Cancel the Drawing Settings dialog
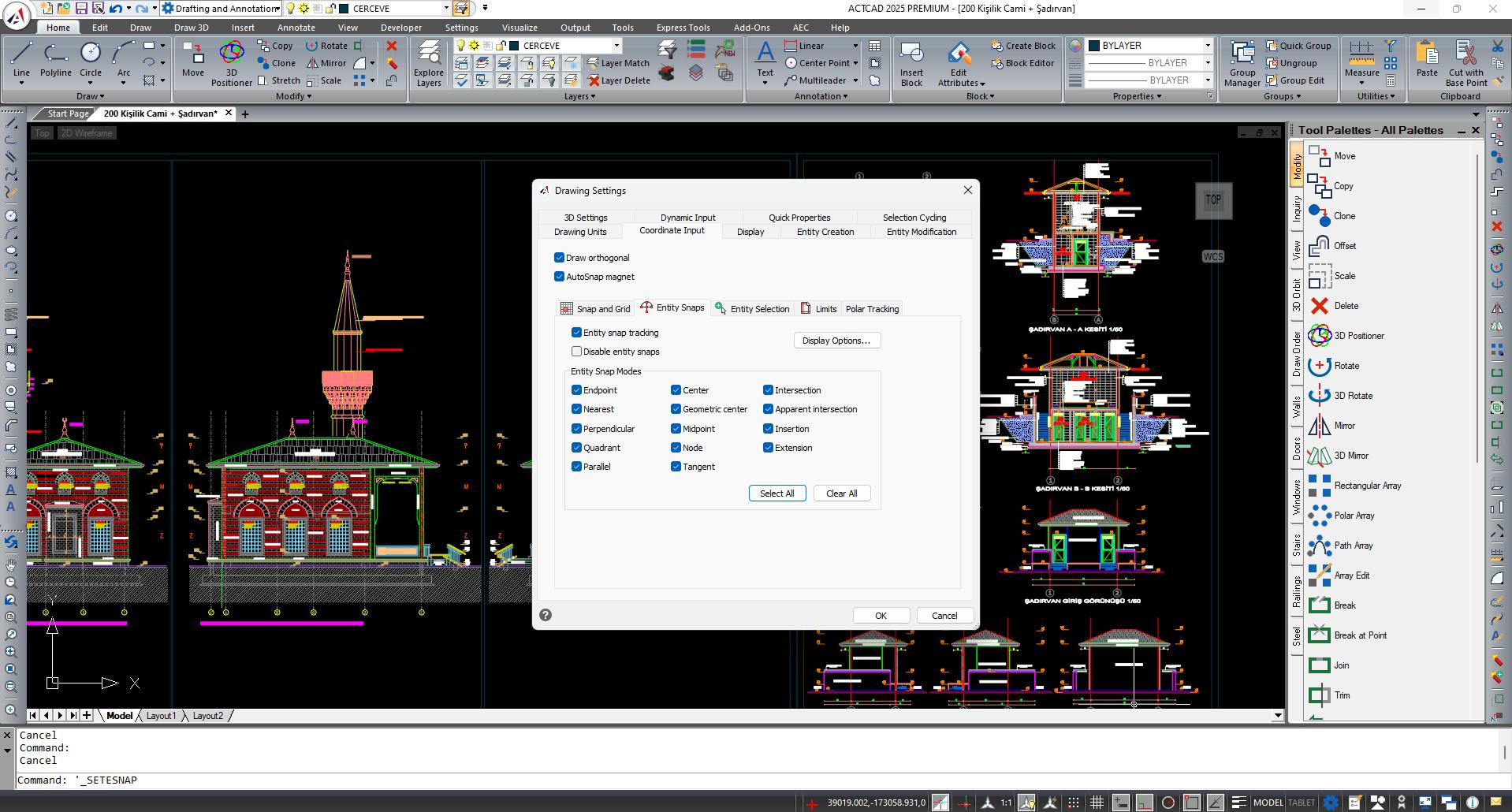This screenshot has width=1512, height=812. 944,616
